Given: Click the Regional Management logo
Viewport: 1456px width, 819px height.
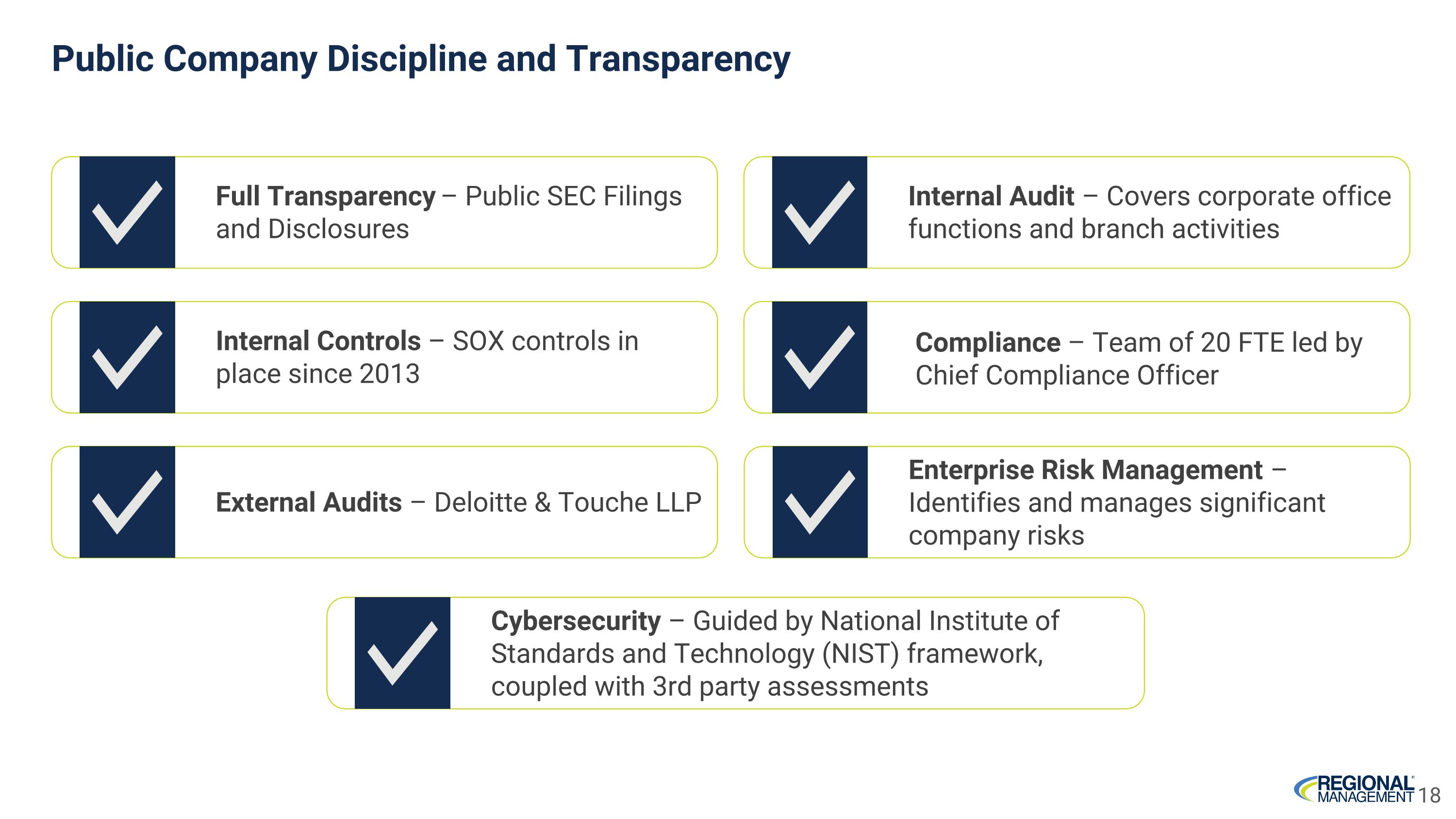Looking at the screenshot, I should tap(1355, 789).
